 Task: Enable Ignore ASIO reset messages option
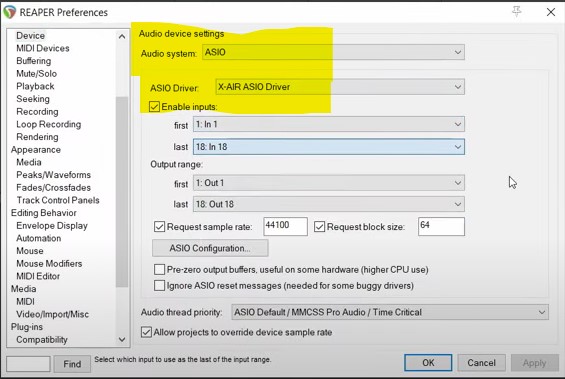pos(159,285)
